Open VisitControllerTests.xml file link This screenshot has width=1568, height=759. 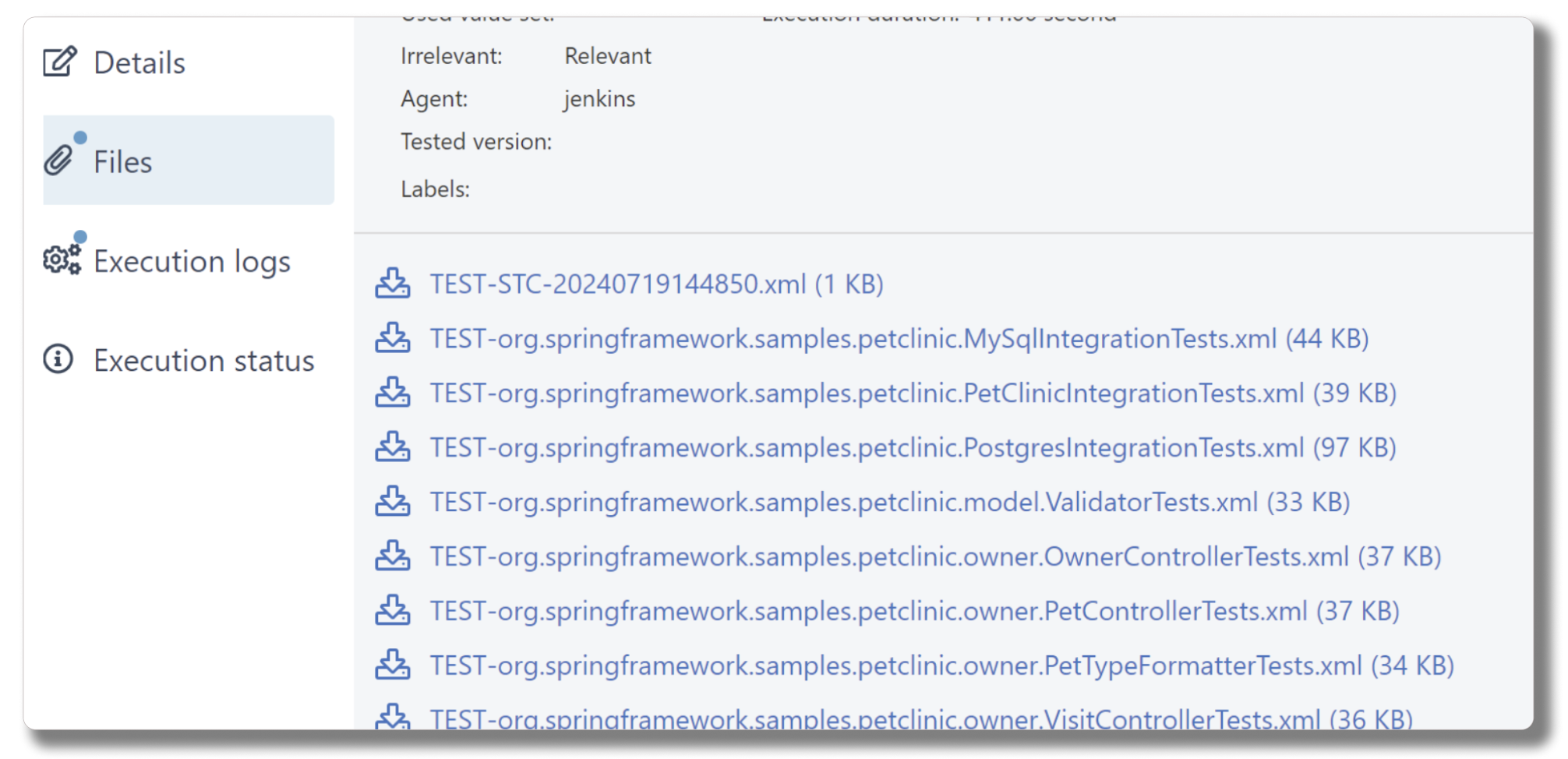pyautogui.click(x=921, y=719)
